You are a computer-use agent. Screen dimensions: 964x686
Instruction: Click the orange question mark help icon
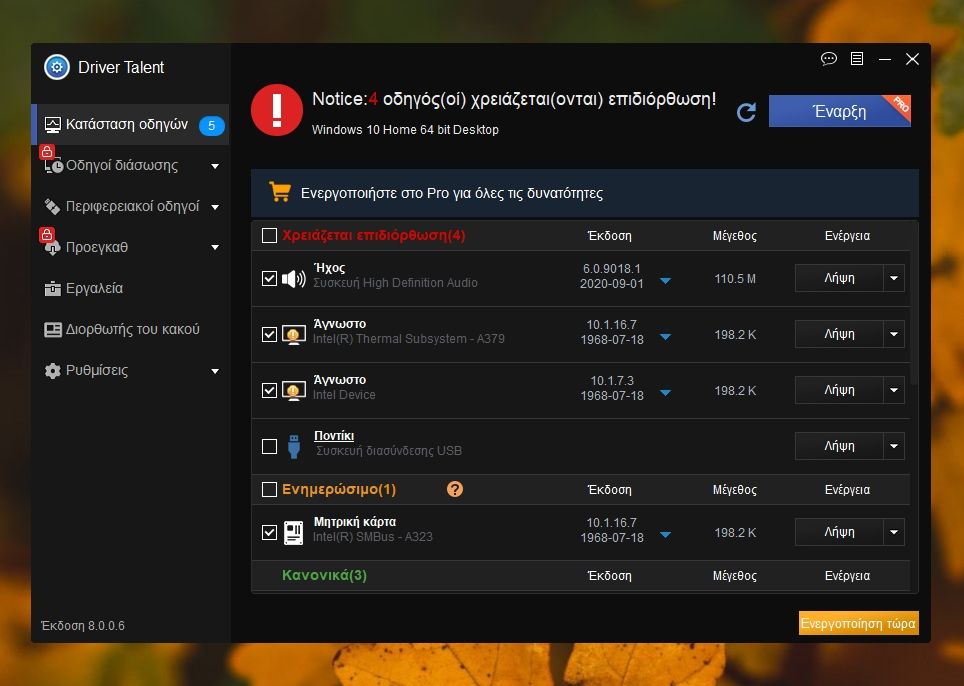(455, 489)
